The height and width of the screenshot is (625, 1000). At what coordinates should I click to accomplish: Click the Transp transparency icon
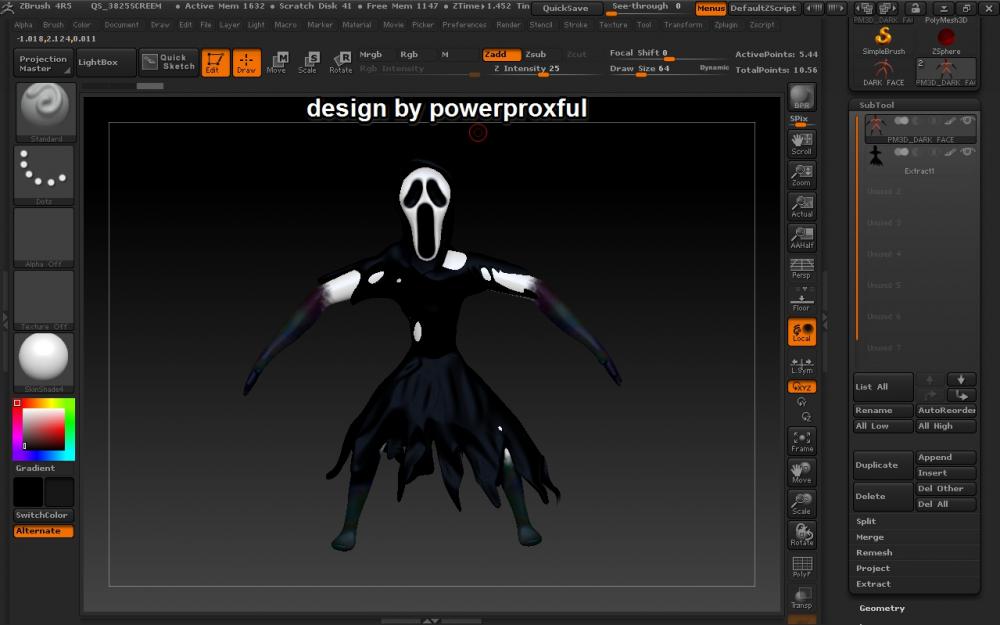click(x=802, y=598)
